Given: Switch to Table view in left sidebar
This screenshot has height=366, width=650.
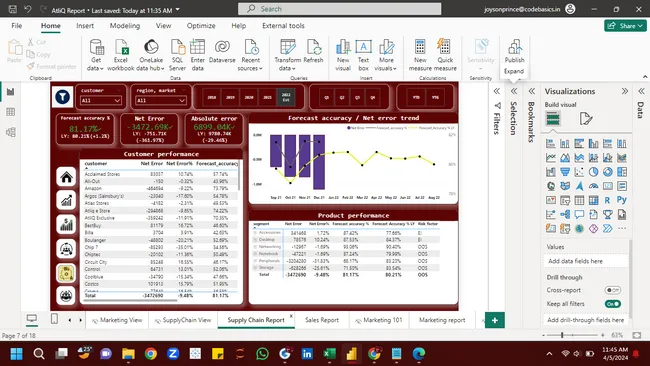Looking at the screenshot, I should (x=11, y=112).
